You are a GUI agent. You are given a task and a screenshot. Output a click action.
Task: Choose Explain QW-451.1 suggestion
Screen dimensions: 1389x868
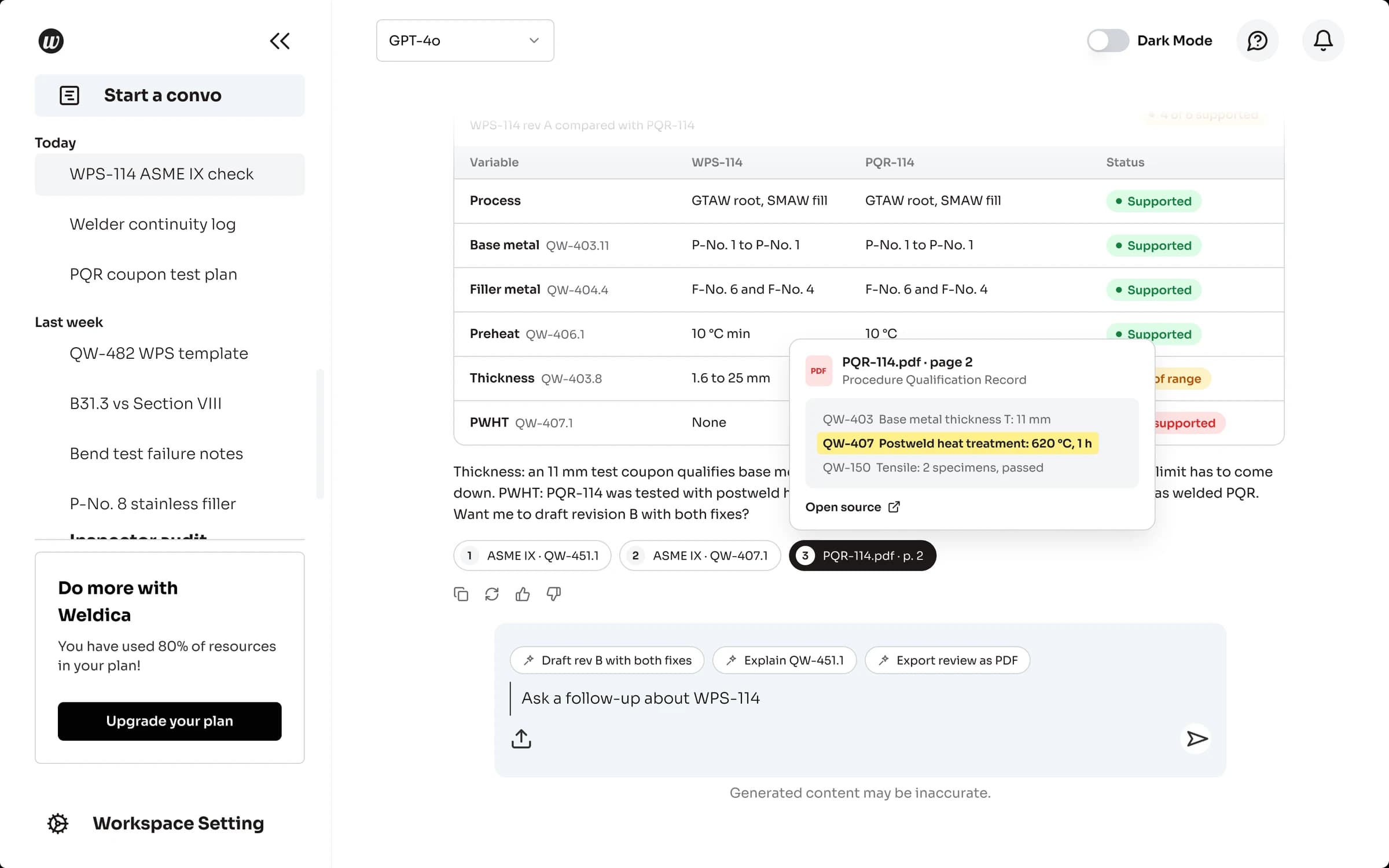[x=784, y=660]
